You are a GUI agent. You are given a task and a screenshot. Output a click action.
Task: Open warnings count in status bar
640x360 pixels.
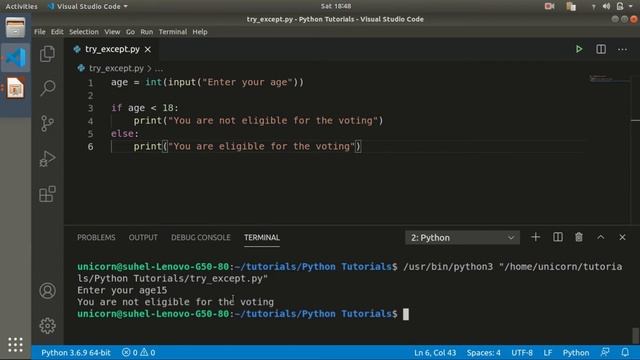pyautogui.click(x=148, y=353)
